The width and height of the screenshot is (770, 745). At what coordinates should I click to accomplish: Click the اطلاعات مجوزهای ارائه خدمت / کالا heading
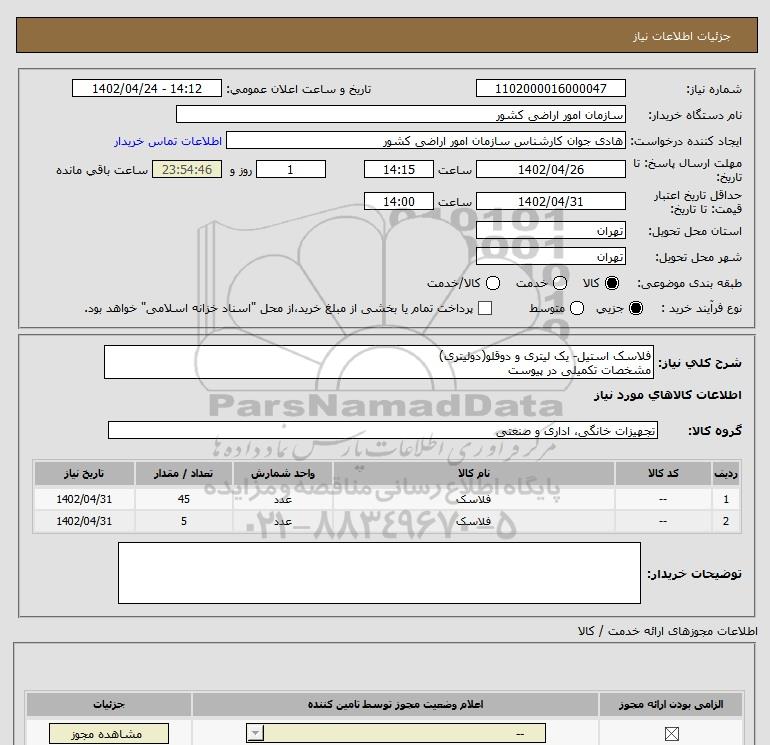(x=668, y=631)
